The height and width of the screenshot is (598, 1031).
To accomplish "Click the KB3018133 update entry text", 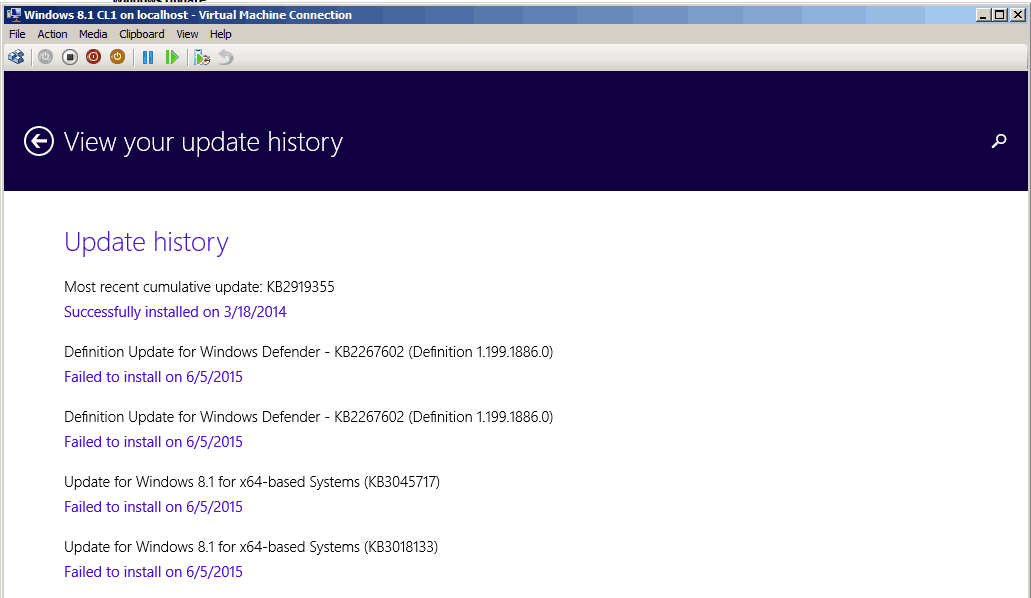I will point(251,547).
